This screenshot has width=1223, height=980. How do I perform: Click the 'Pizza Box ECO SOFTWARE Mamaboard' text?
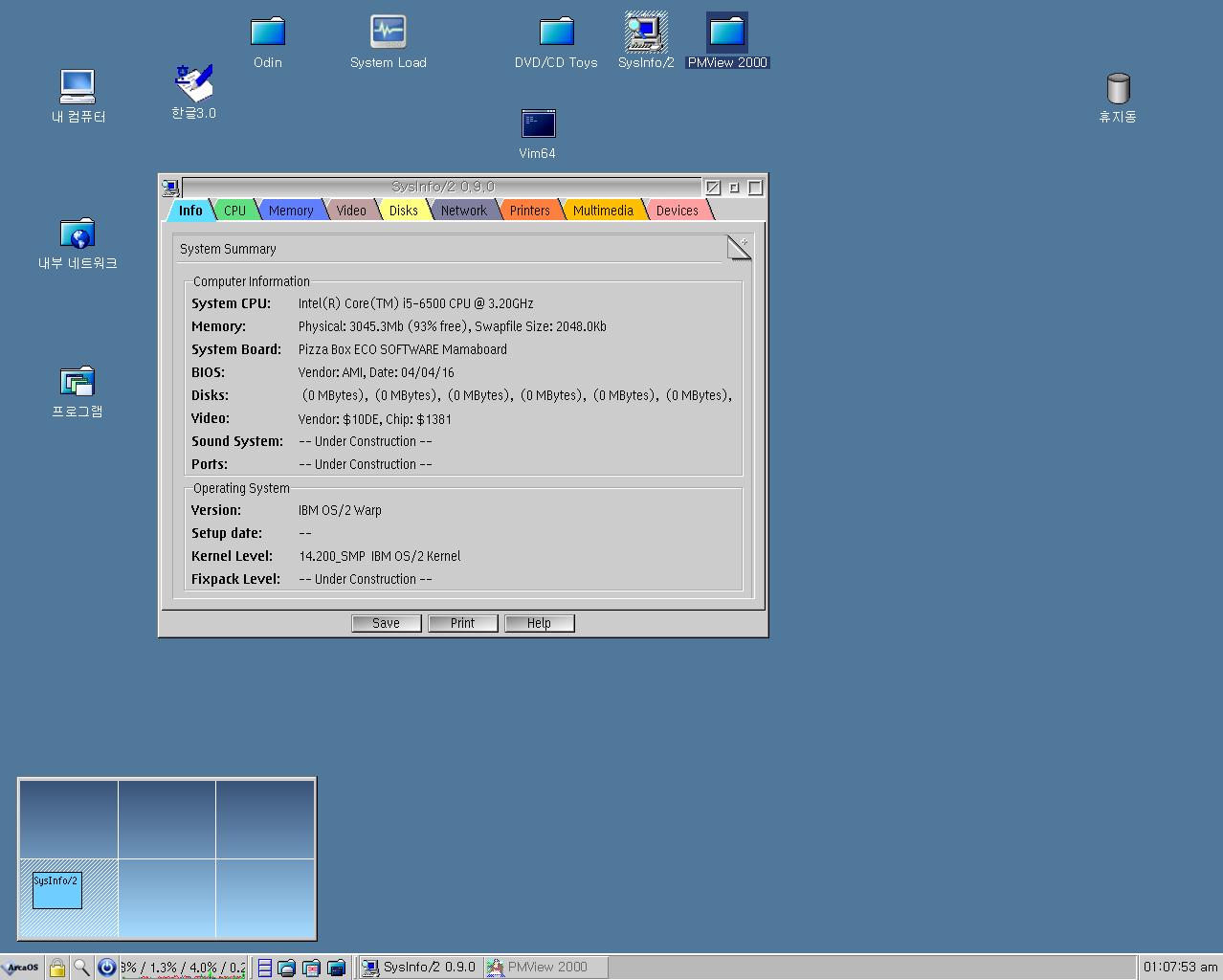click(x=403, y=349)
